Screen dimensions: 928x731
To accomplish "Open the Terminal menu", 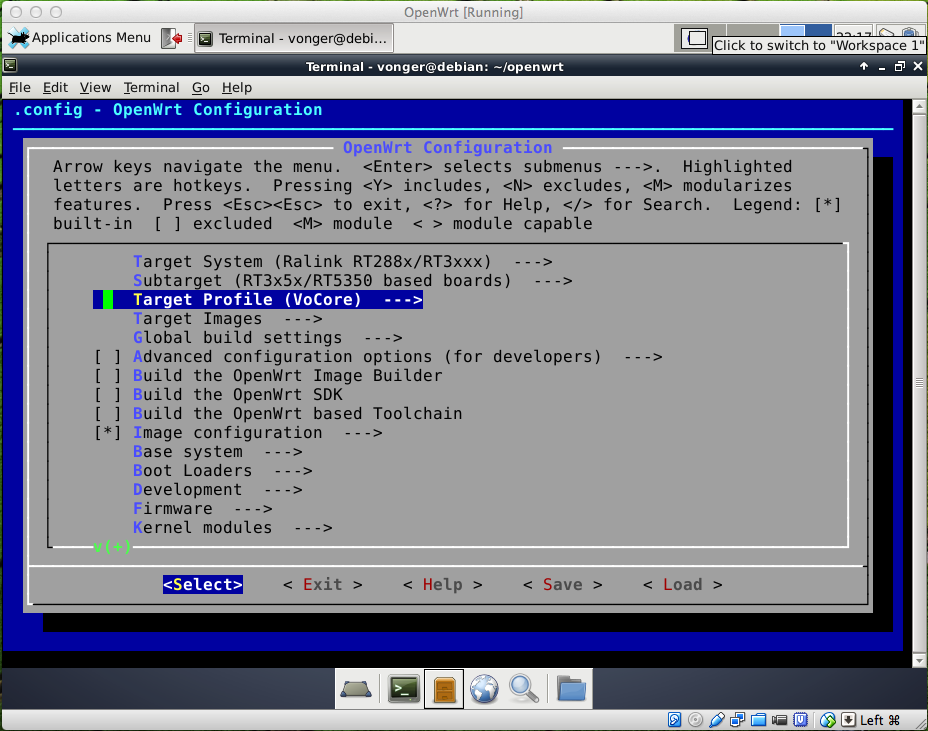I will click(x=152, y=88).
